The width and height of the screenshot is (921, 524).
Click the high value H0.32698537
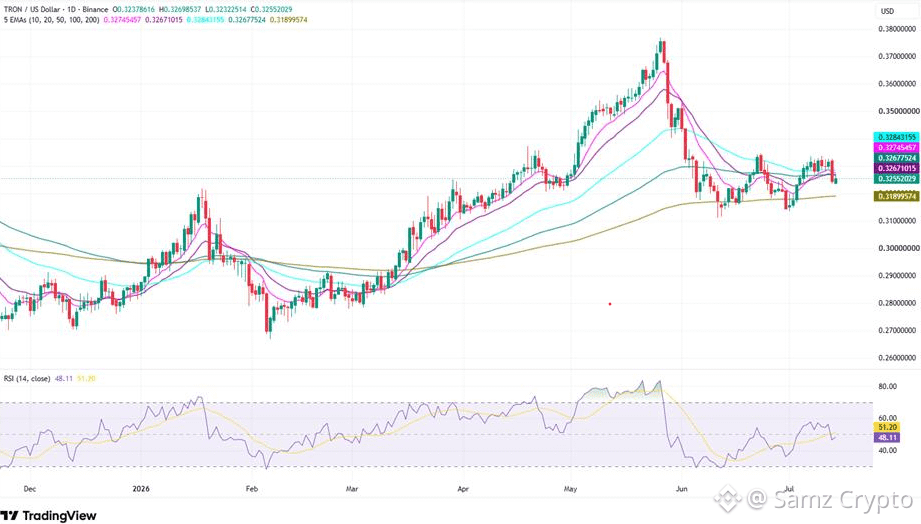click(180, 9)
